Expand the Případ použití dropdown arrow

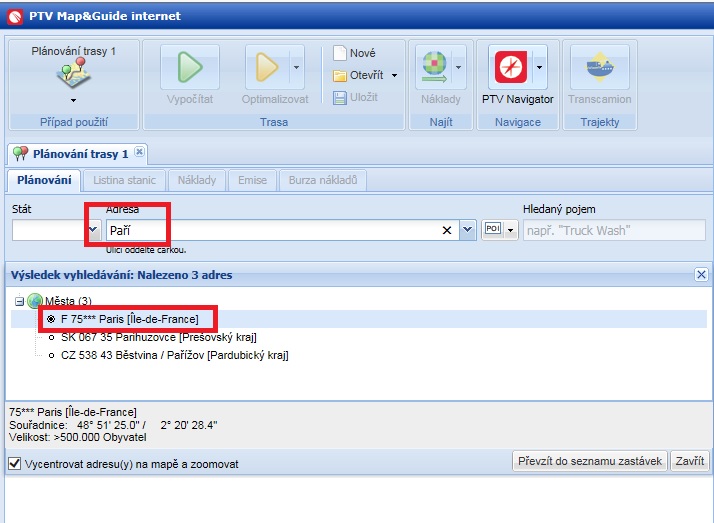(73, 100)
